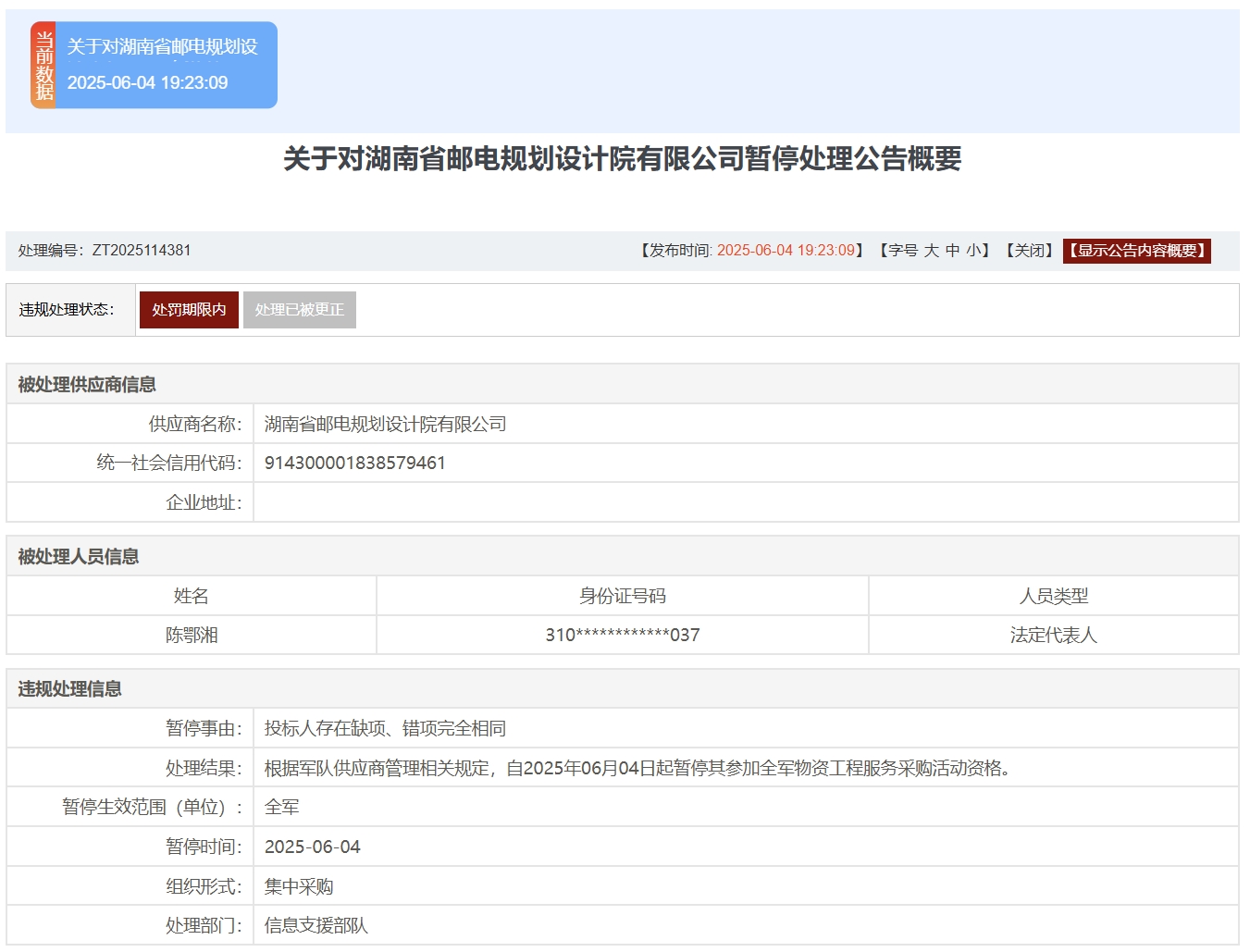Image resolution: width=1250 pixels, height=952 pixels.
Task: Click the ID number 310************037
Action: 623,636
